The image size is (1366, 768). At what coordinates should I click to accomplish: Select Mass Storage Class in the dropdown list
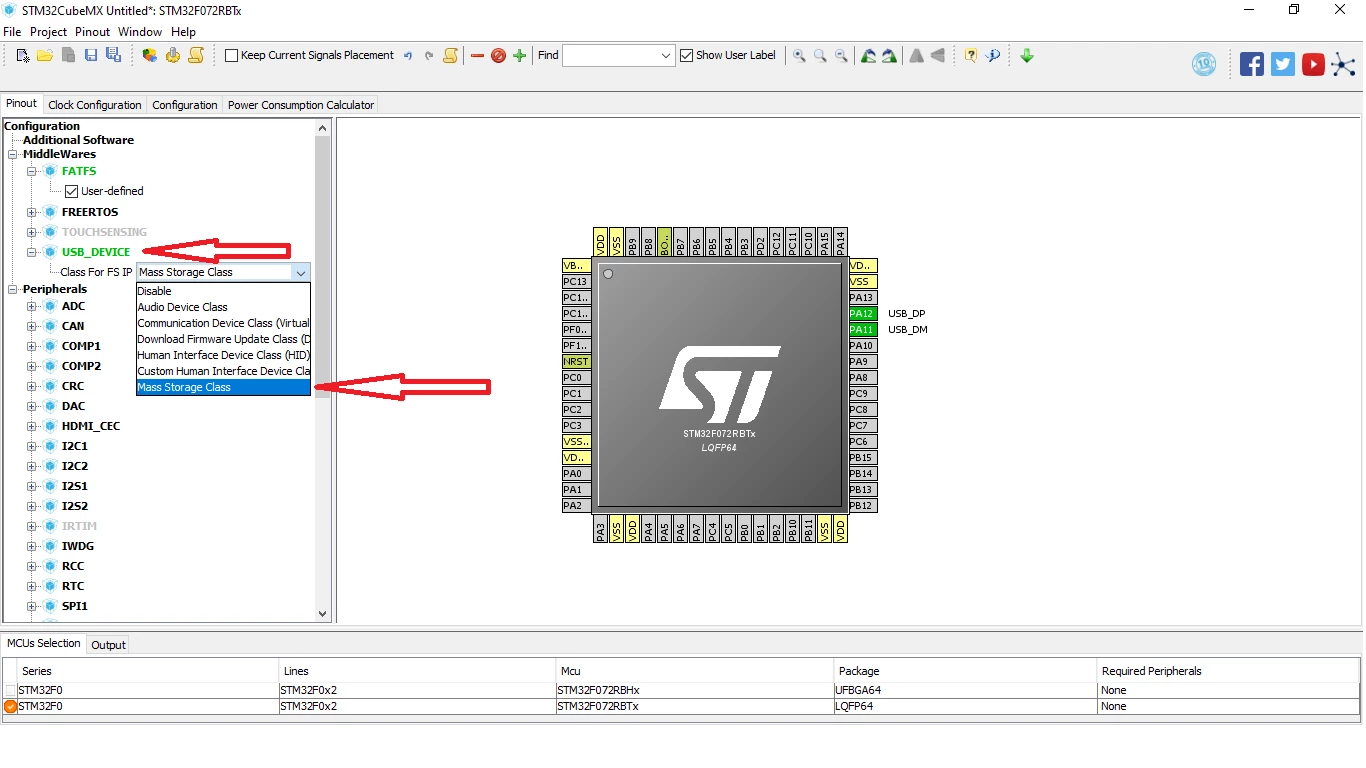tap(223, 387)
